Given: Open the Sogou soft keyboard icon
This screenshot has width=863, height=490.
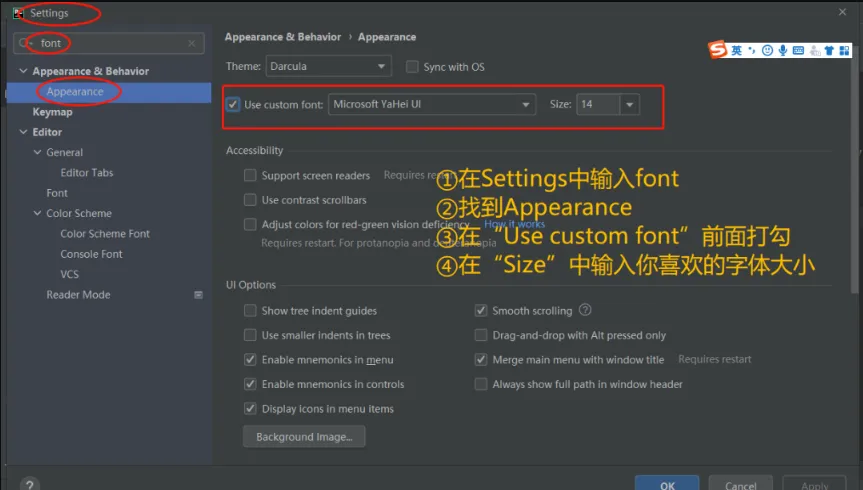Looking at the screenshot, I should [x=798, y=51].
